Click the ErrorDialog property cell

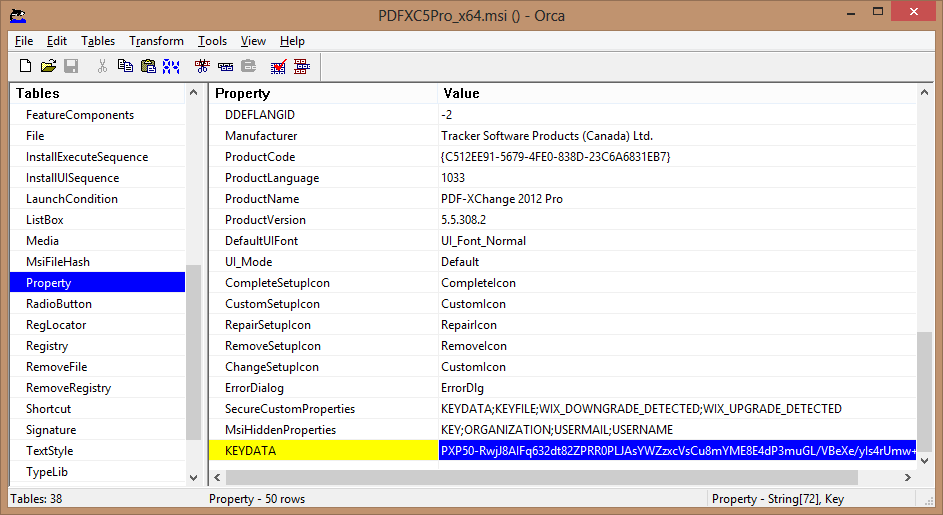click(324, 388)
